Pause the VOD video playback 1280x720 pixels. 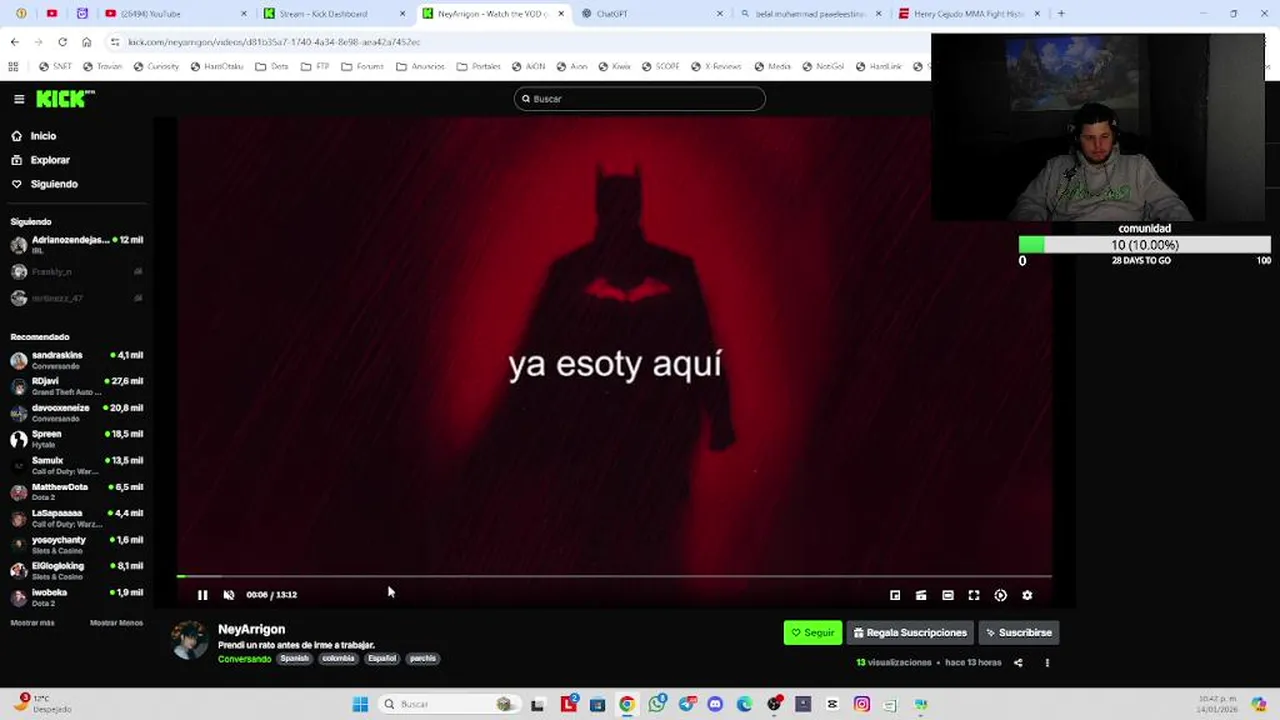click(x=202, y=595)
